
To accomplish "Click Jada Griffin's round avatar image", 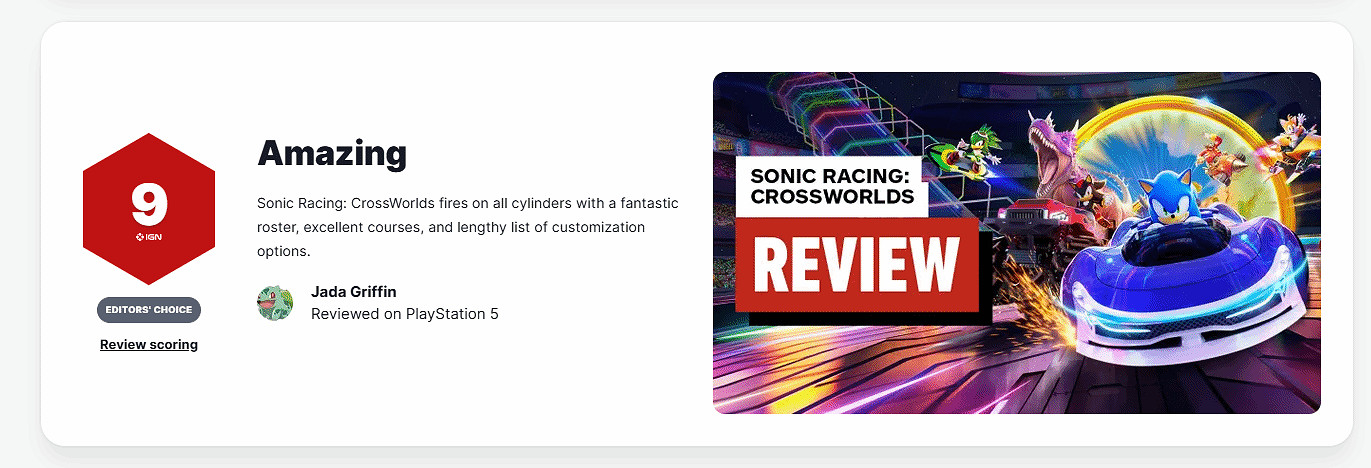I will (x=275, y=303).
